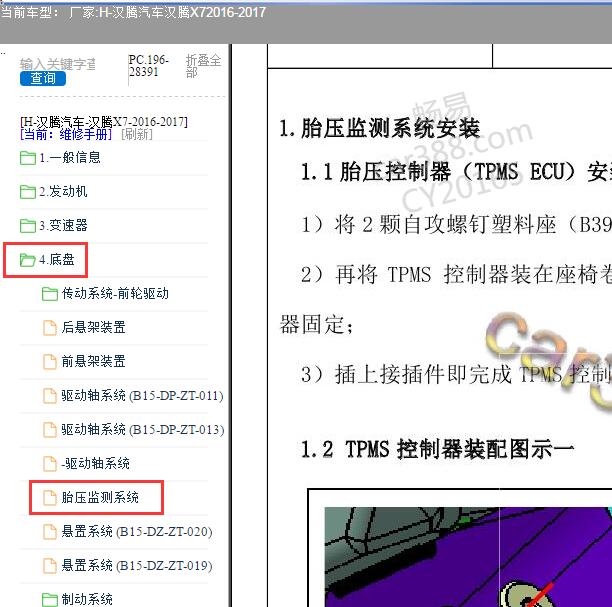This screenshot has height=607, width=612.
Task: Click the 当前：维修手册 link
Action: [66, 134]
